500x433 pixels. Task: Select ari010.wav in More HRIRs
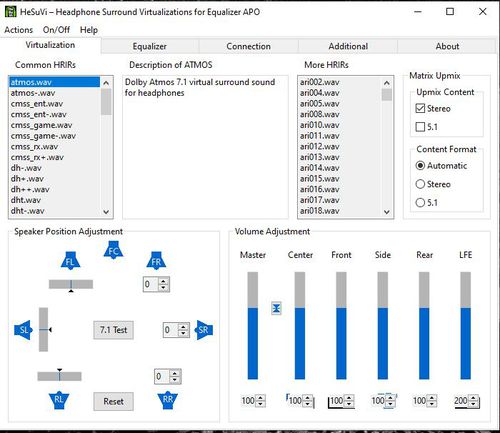tap(340, 125)
